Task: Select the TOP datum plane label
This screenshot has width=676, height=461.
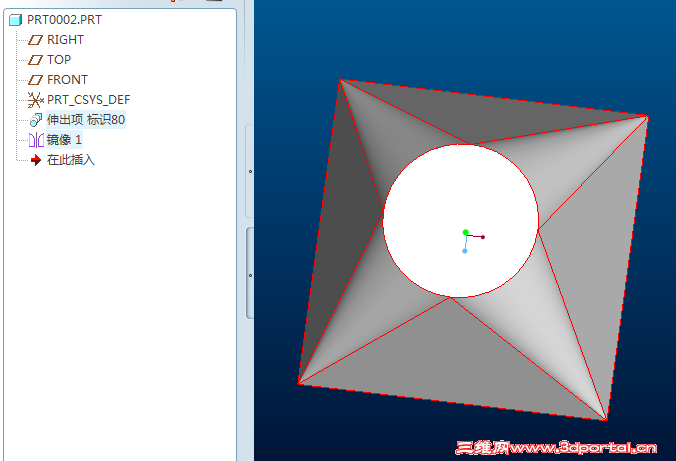Action: coord(59,60)
